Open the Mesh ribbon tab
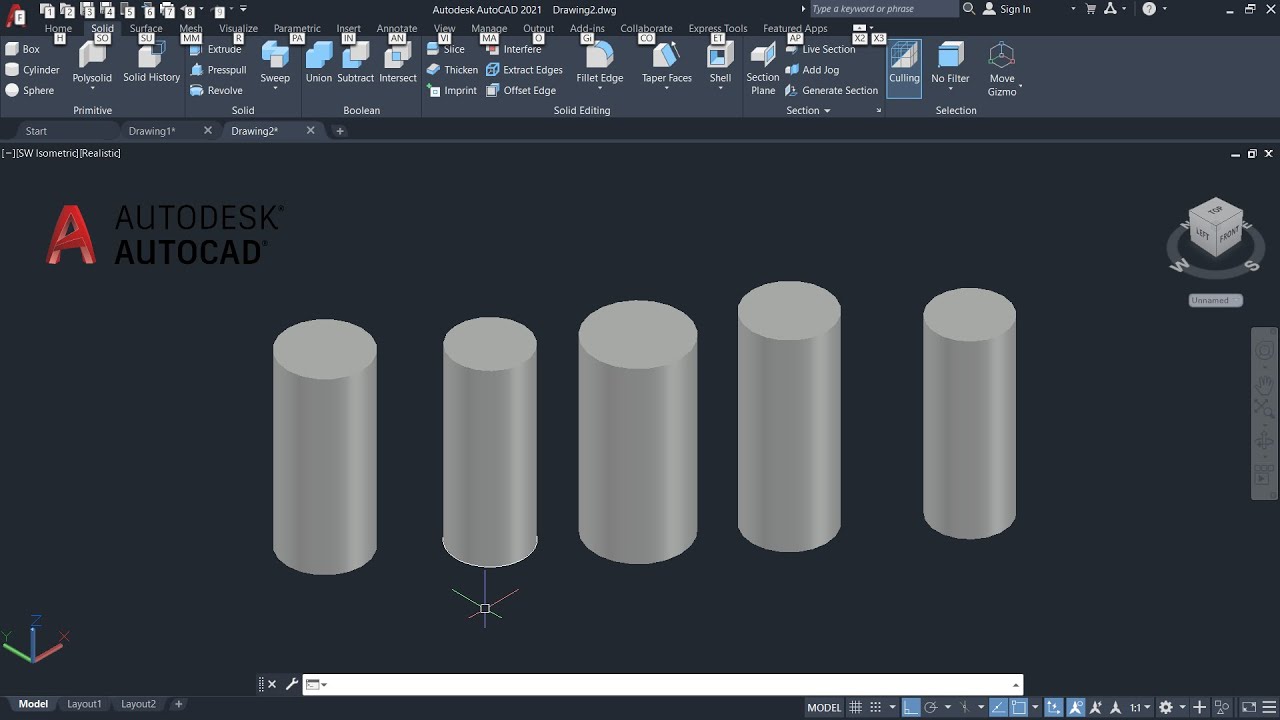 (x=191, y=28)
